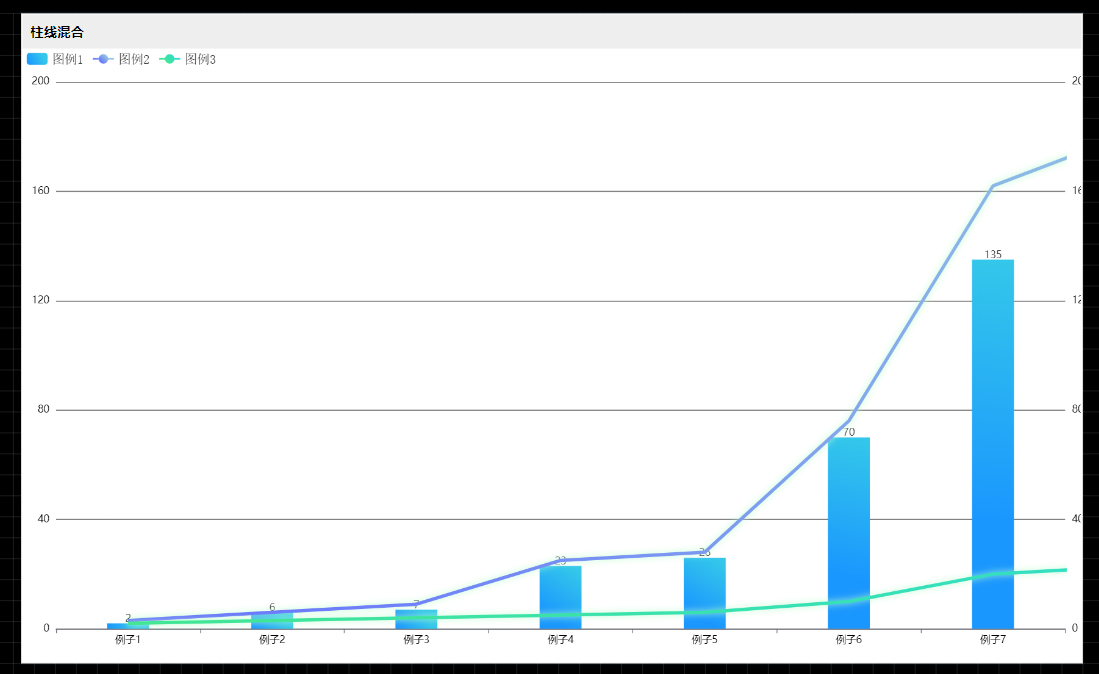Click the green 图例3 legend marker icon
This screenshot has width=1099, height=674.
pyautogui.click(x=170, y=59)
